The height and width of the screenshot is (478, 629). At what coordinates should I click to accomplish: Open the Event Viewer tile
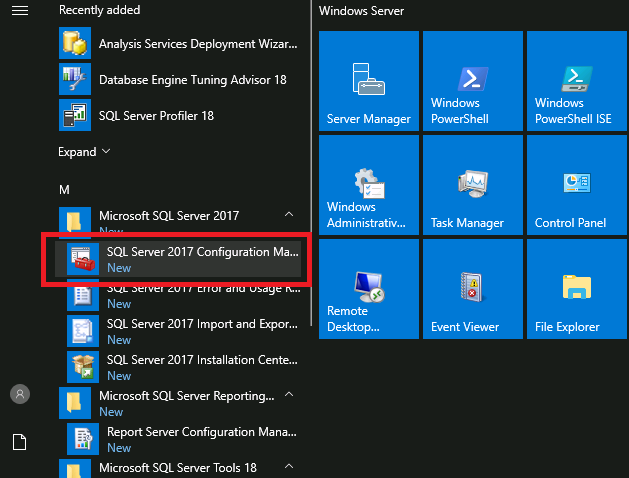coord(473,289)
